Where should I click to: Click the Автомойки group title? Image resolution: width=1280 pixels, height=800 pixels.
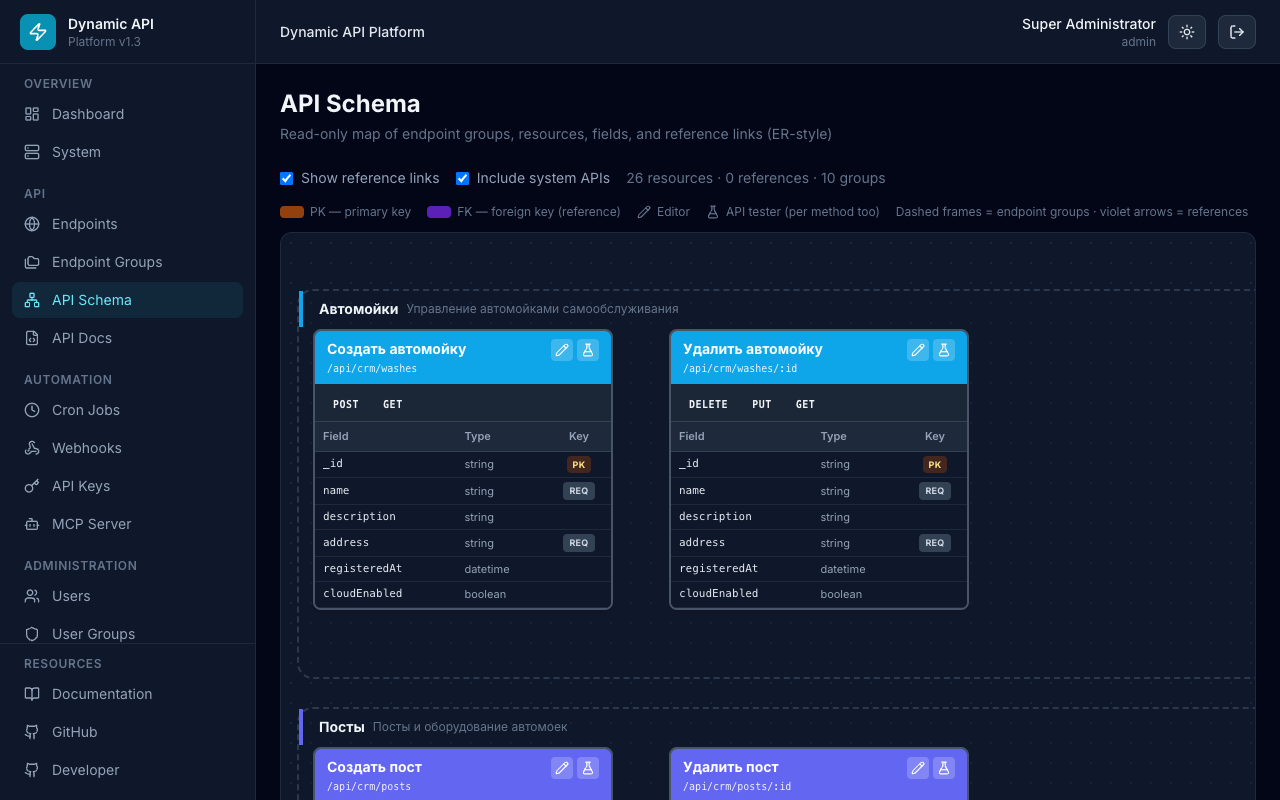[x=359, y=309]
